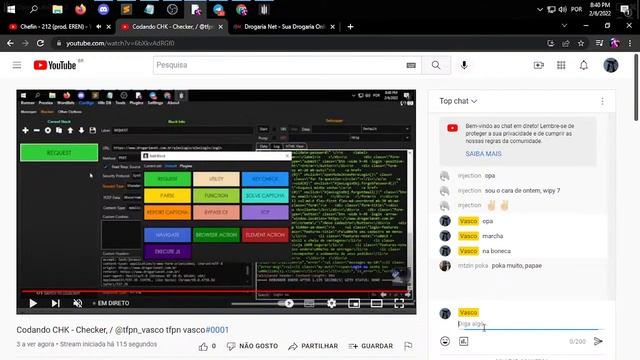Show hidden system tray icons
The image size is (640, 360).
tap(540, 9)
